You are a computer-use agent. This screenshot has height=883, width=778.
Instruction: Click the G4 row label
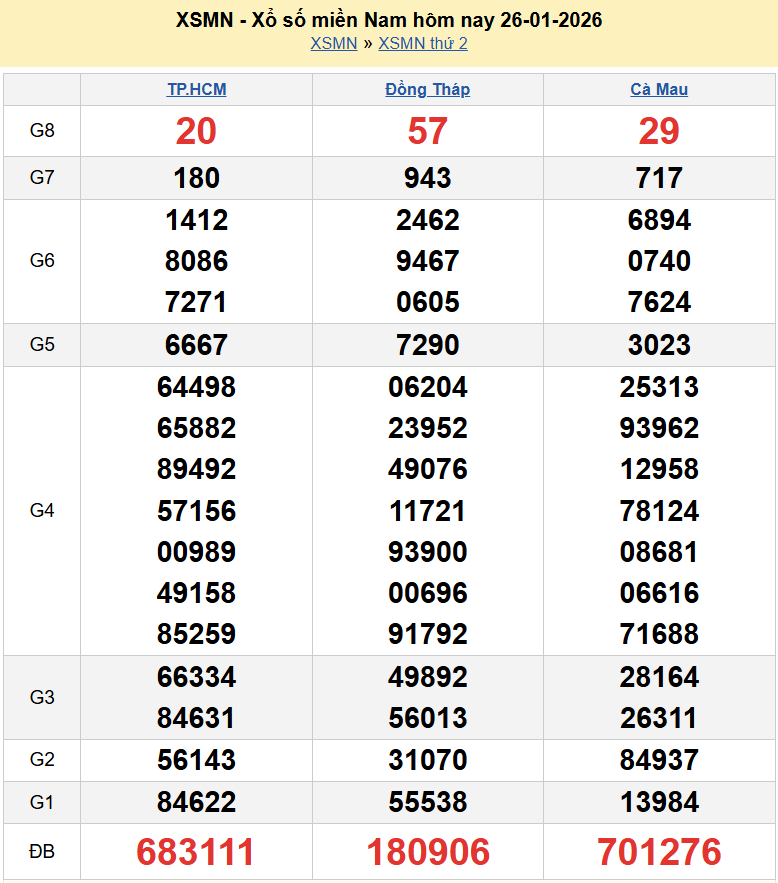pyautogui.click(x=42, y=511)
